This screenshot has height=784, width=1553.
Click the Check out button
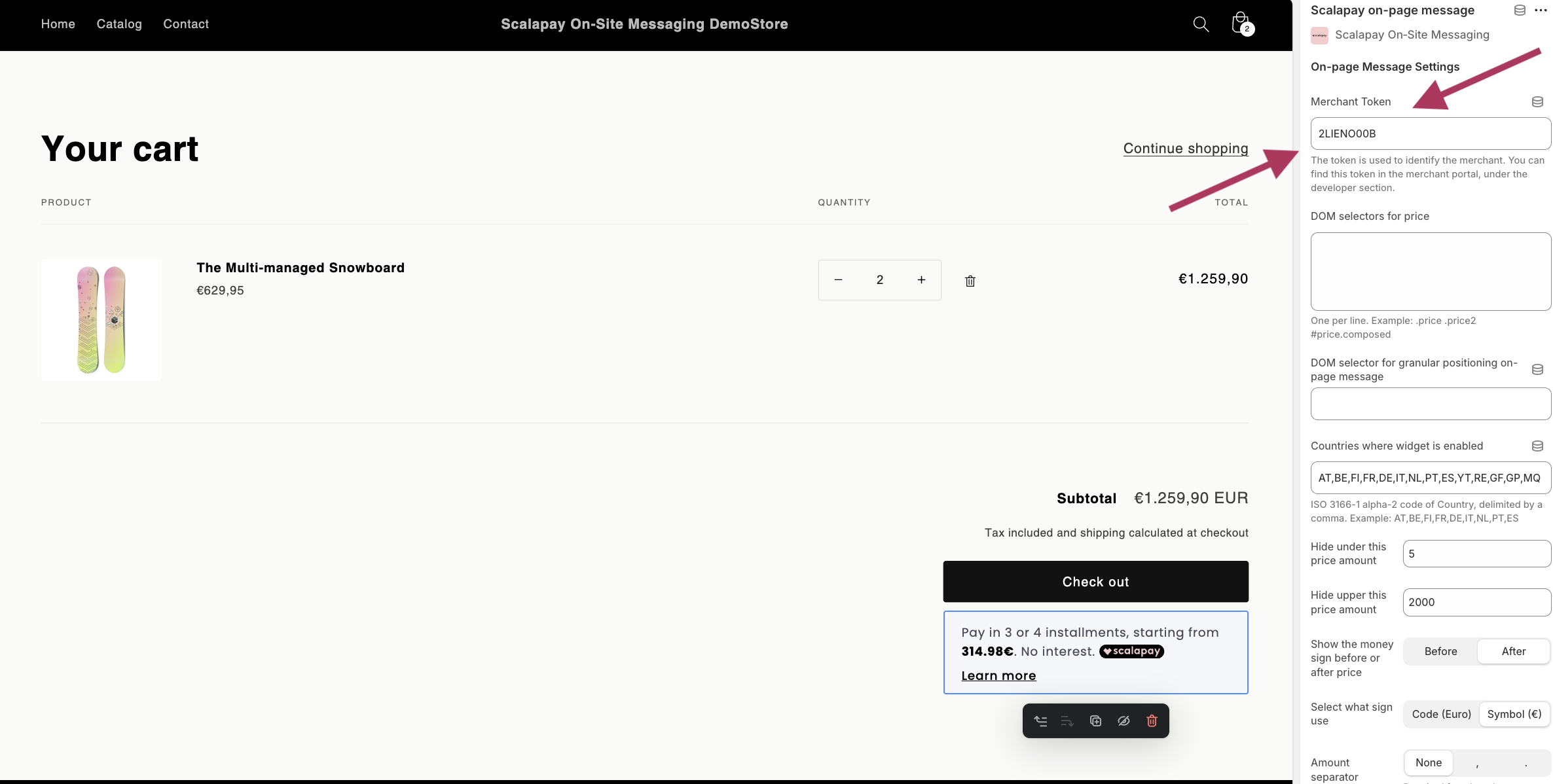[1095, 582]
